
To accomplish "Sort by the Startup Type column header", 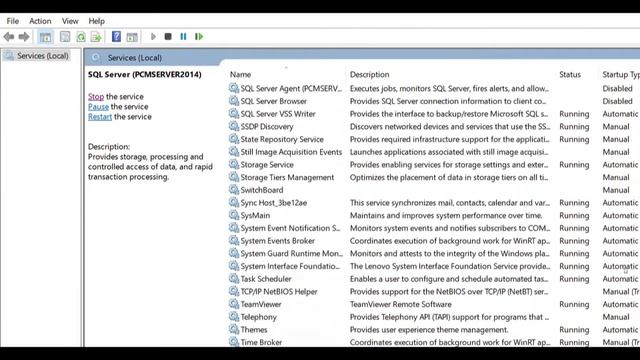I will pyautogui.click(x=621, y=75).
